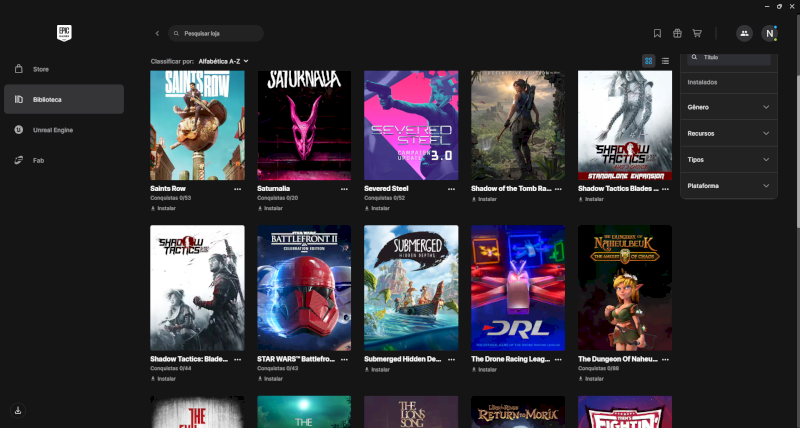Image resolution: width=800 pixels, height=428 pixels.
Task: Click the Submerged Hidden Depths title text
Action: 403,359
